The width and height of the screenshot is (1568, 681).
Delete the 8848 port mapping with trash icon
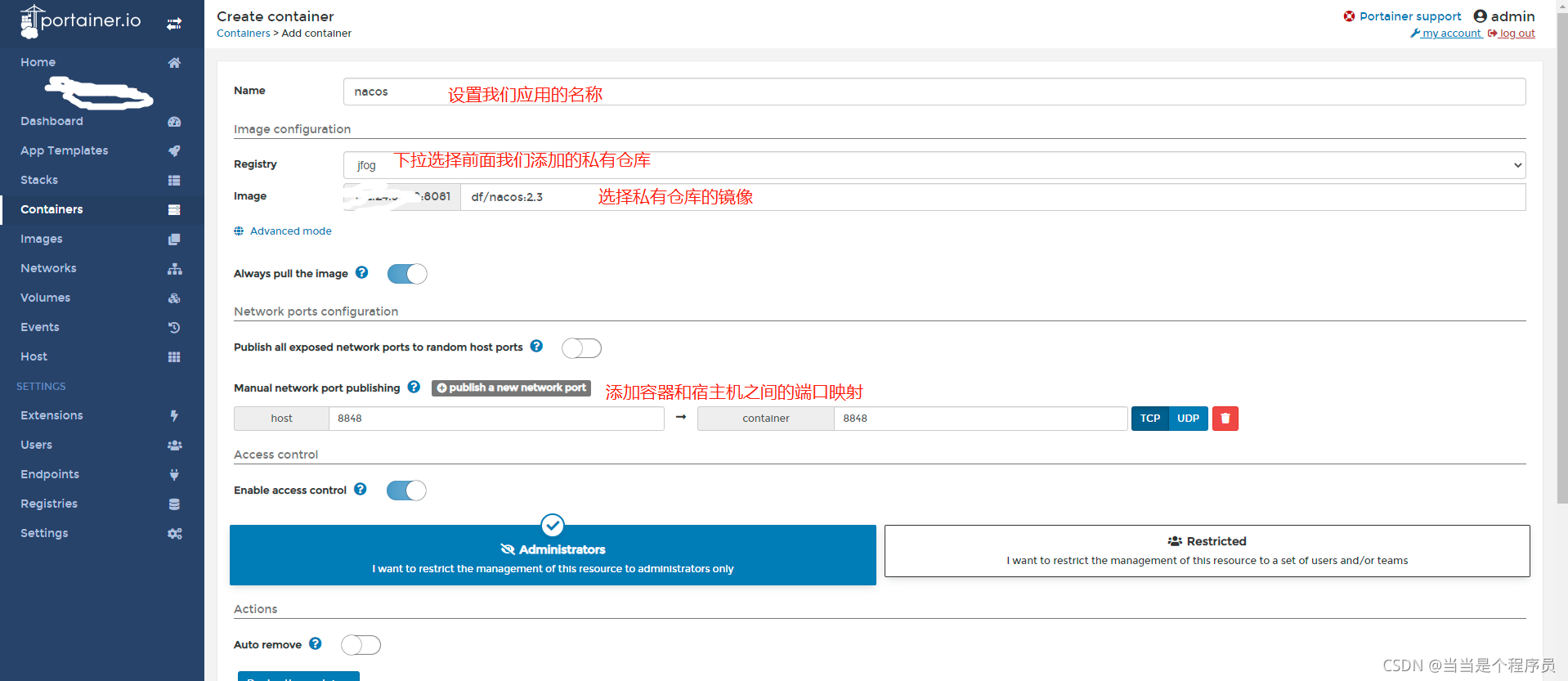1225,419
